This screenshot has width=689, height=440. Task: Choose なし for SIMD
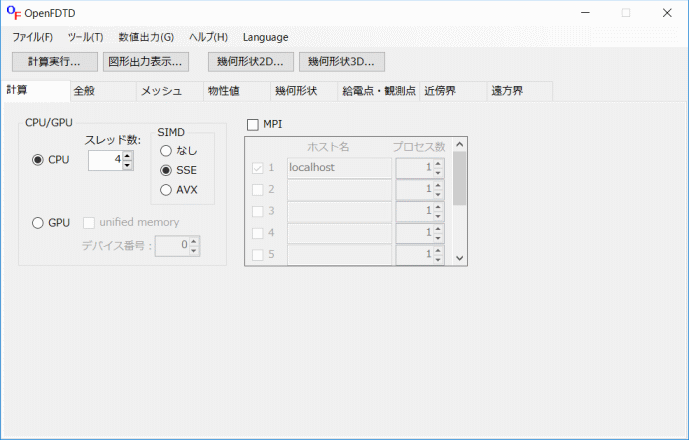[x=166, y=151]
